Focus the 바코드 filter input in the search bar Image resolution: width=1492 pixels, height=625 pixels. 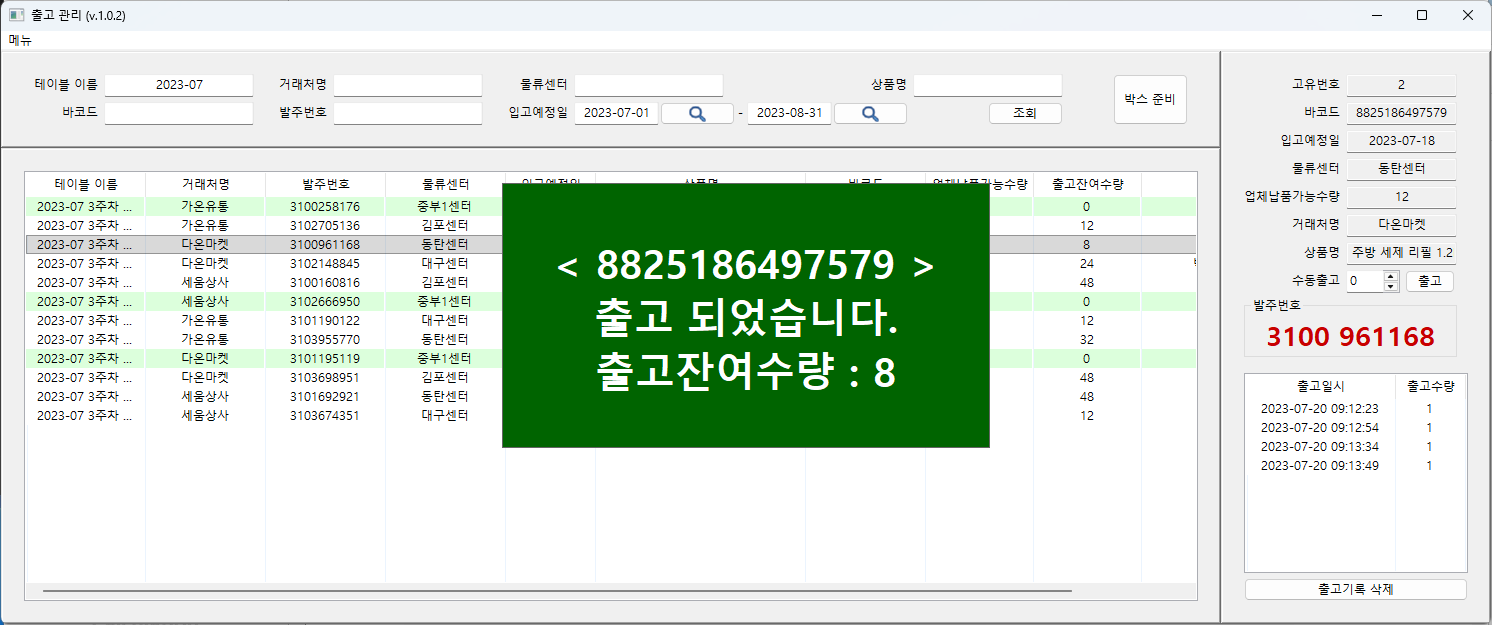pos(179,113)
